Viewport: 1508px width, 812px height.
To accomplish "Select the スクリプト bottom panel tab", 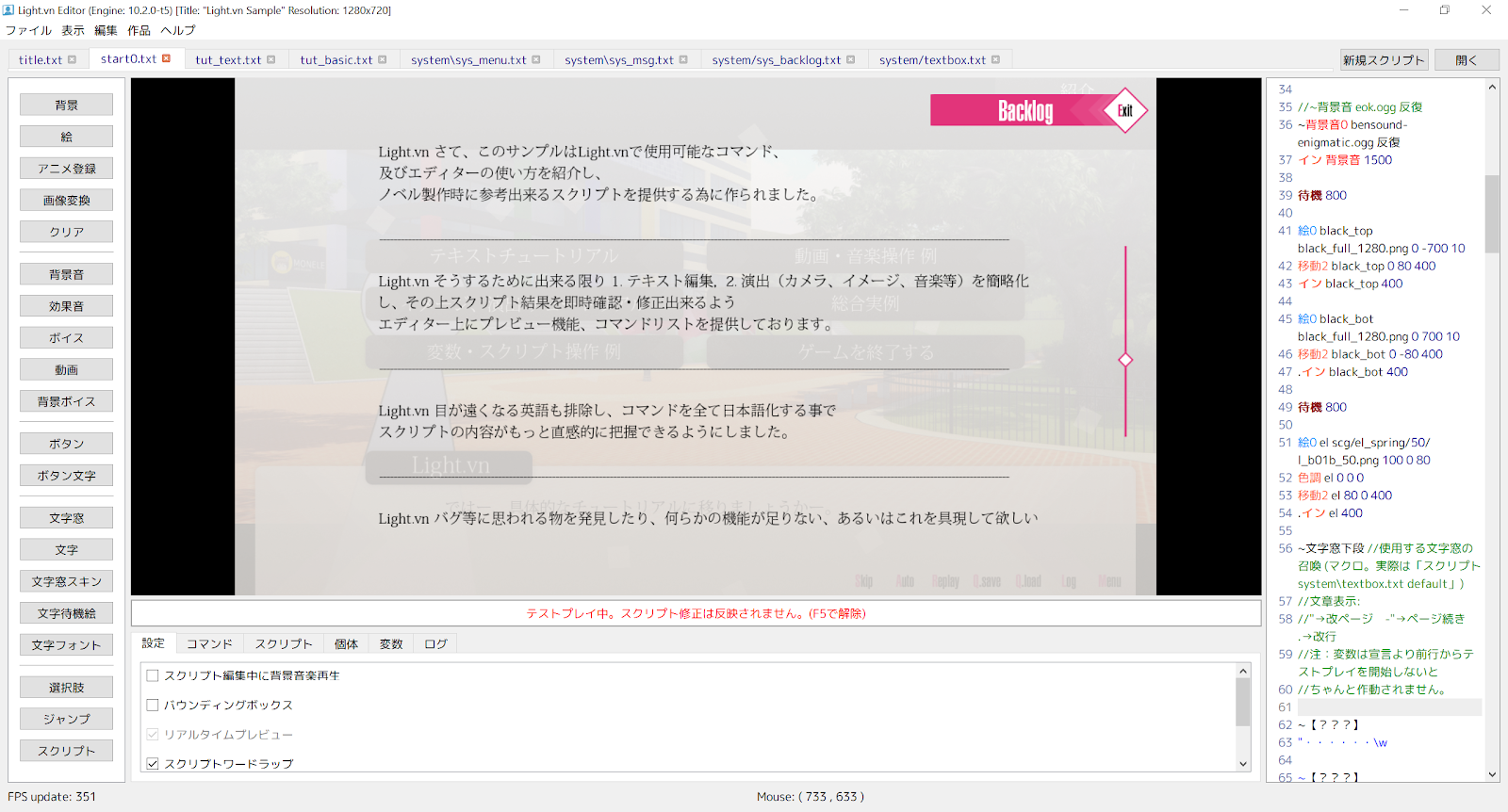I will pos(284,643).
